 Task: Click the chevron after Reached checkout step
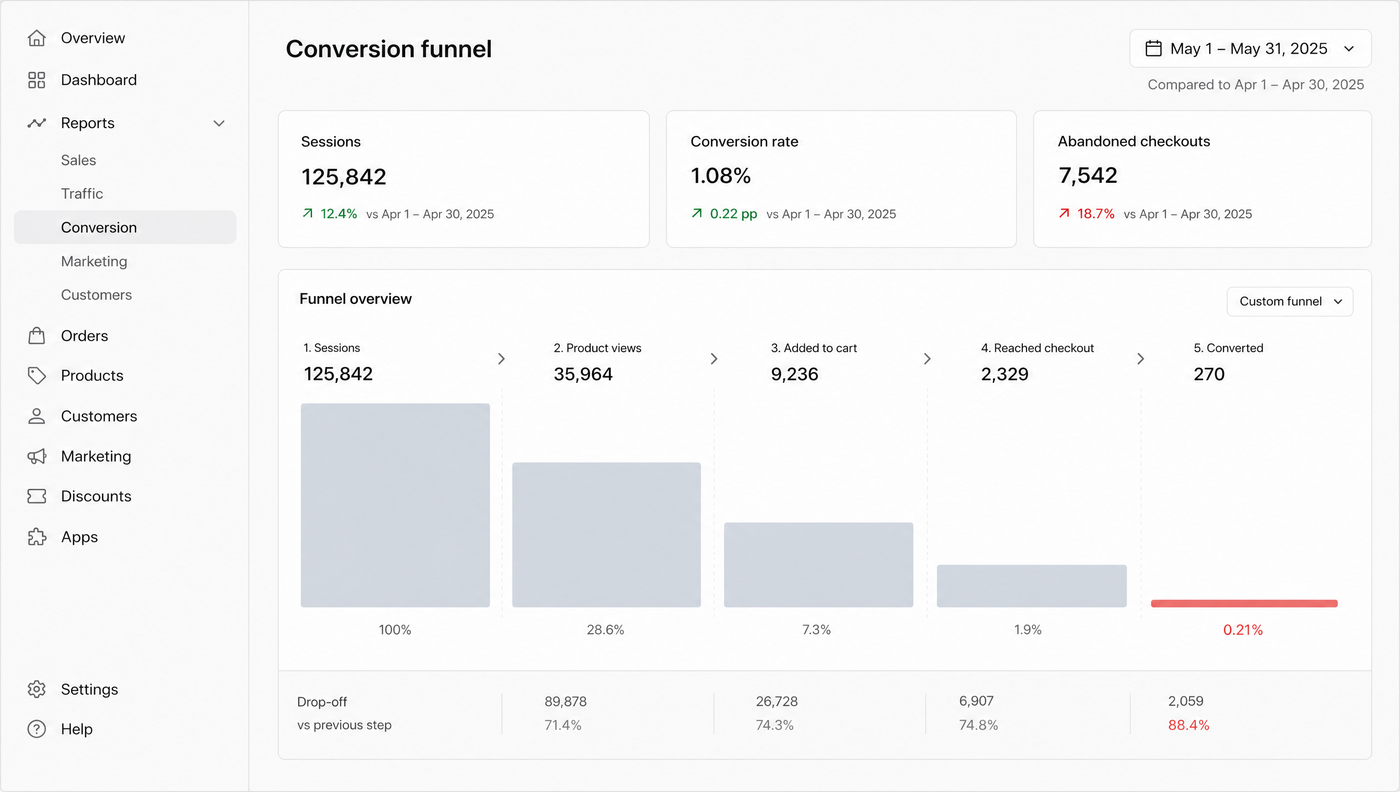coord(1141,358)
